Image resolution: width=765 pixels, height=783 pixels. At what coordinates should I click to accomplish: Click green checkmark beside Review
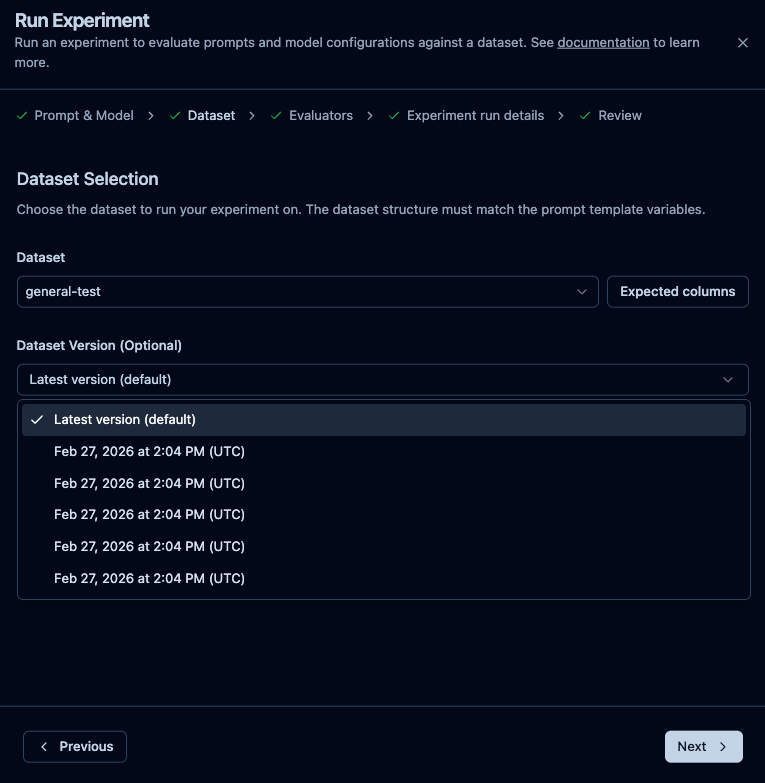(x=586, y=116)
